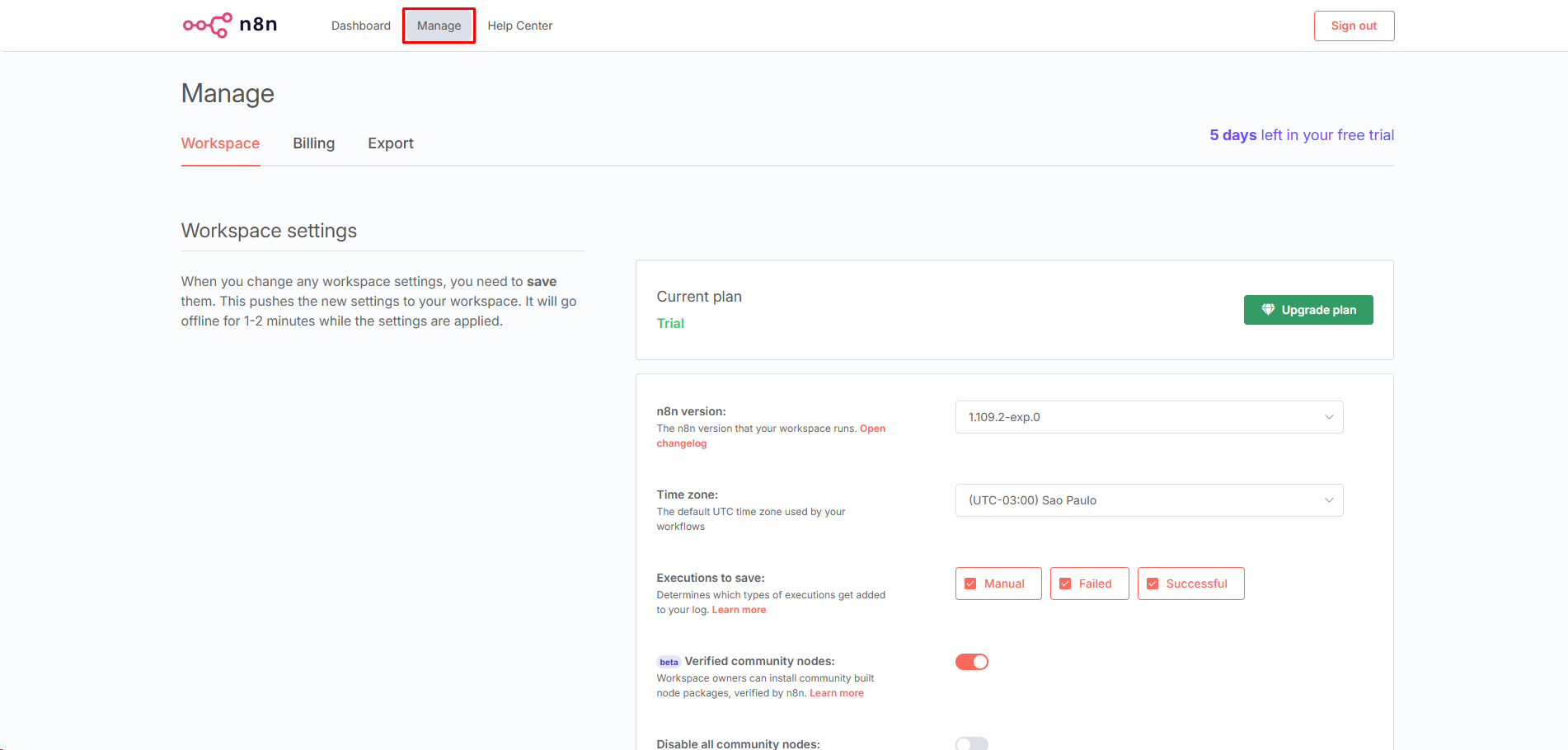Click the beta badge next to Verified community nodes

669,662
